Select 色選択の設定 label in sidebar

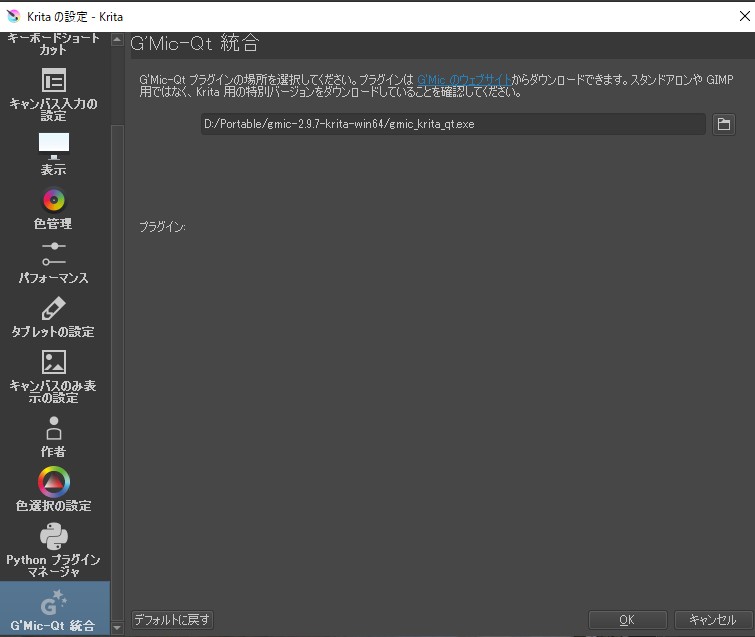tap(54, 506)
